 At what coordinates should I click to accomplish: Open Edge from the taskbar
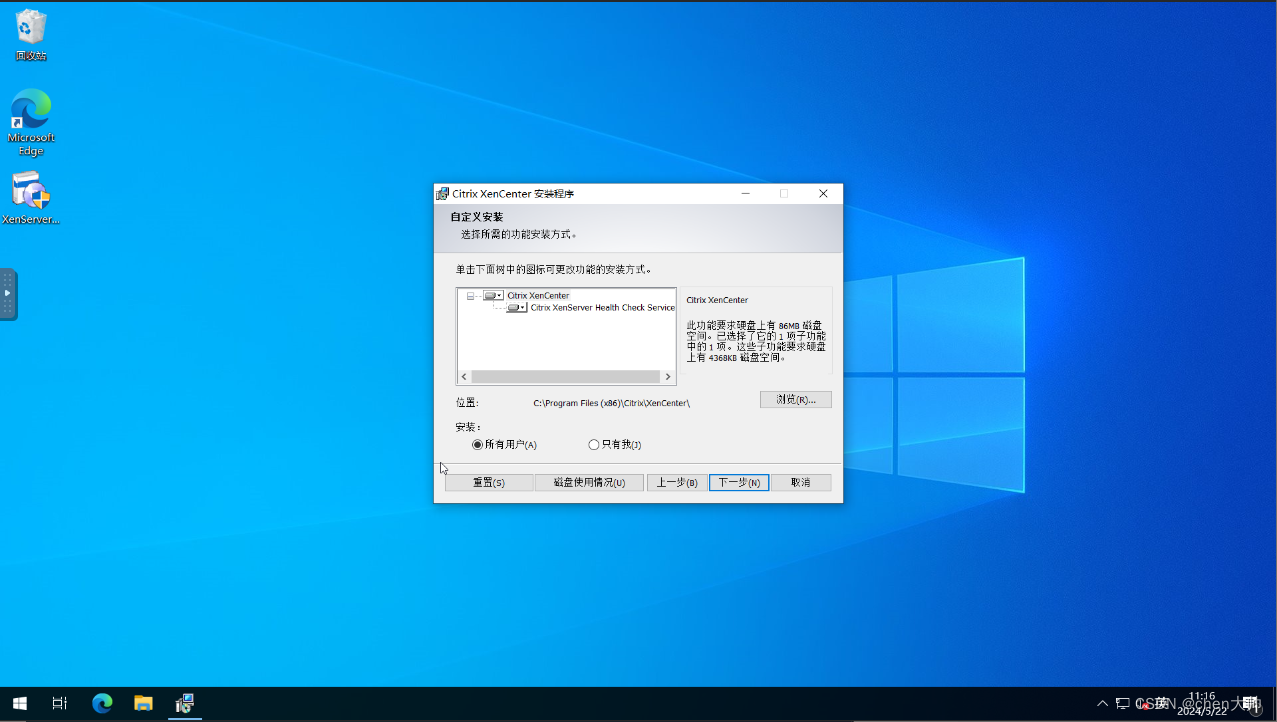102,704
